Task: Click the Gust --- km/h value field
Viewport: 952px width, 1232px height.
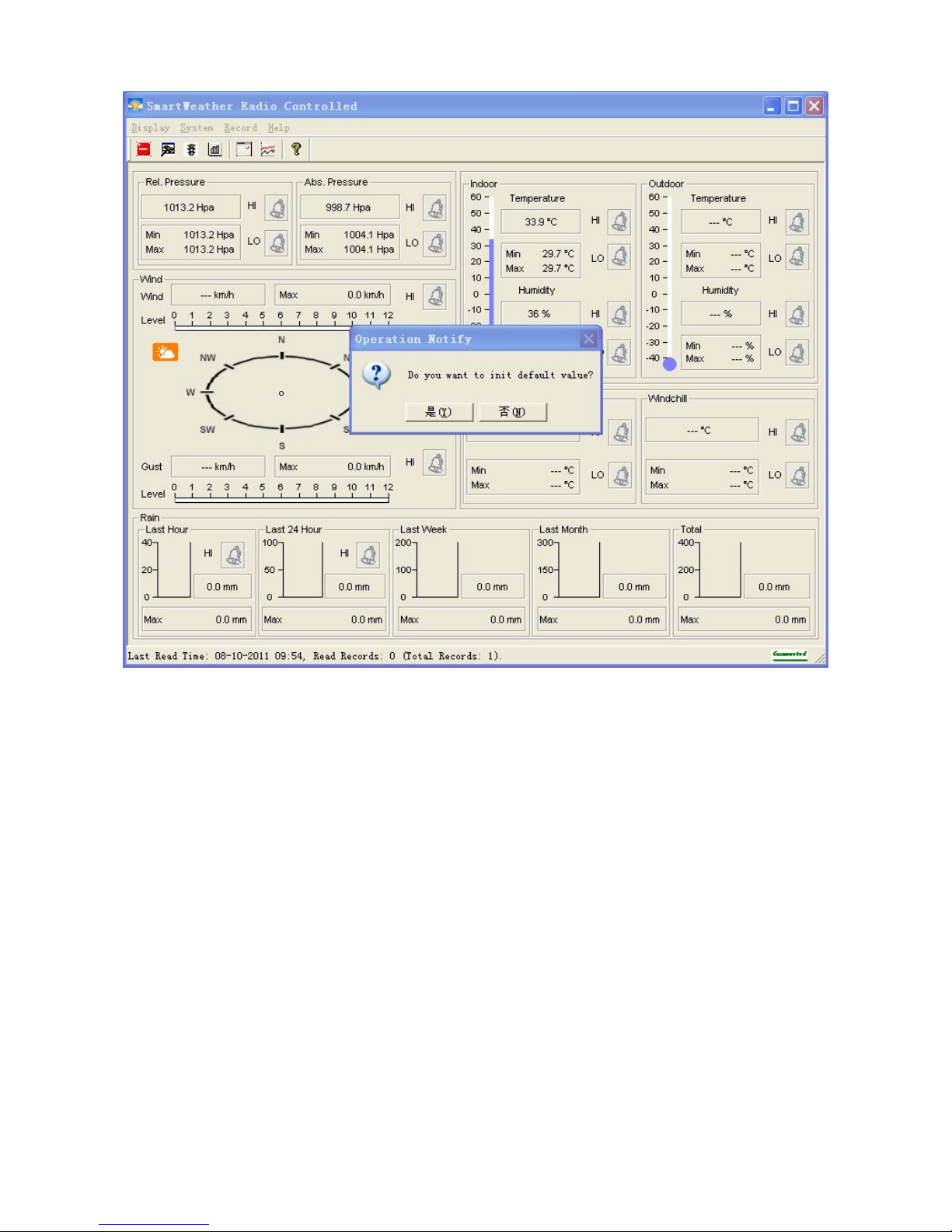Action: point(218,466)
